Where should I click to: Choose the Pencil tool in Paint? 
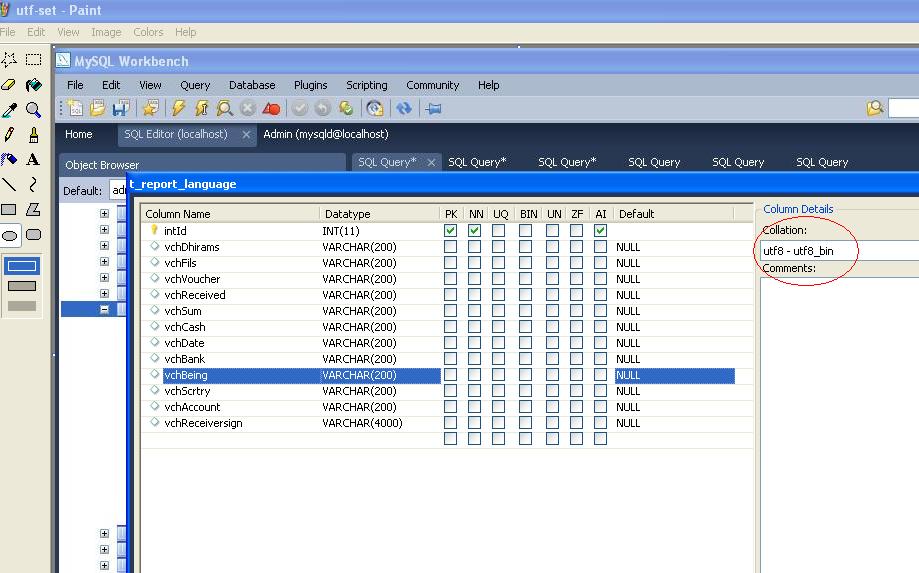click(x=9, y=135)
